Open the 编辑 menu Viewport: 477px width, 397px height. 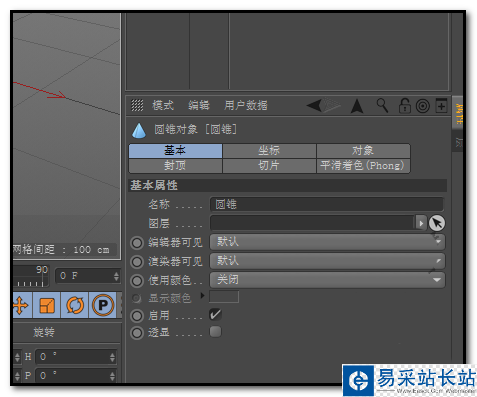[x=199, y=106]
